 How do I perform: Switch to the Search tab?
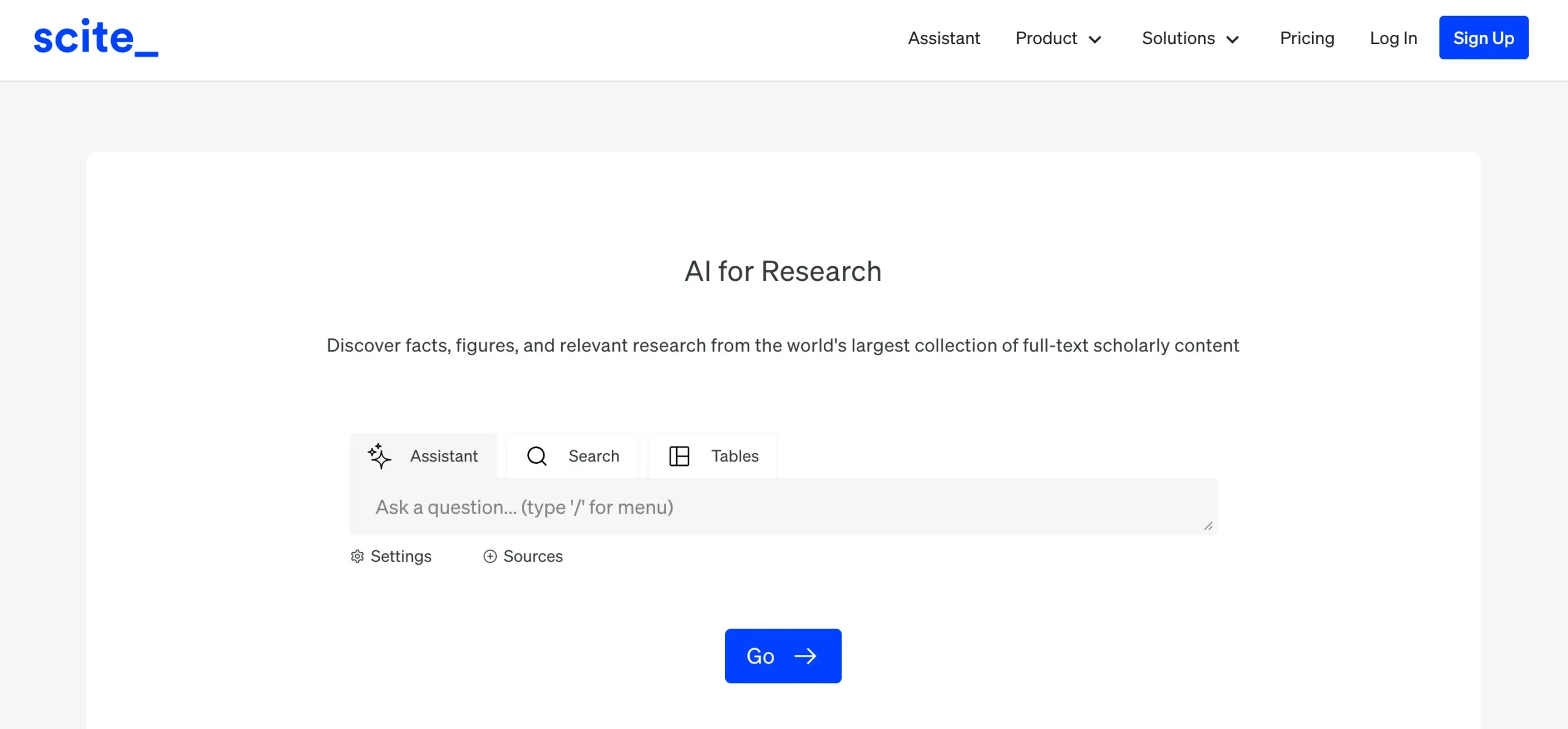click(x=593, y=456)
